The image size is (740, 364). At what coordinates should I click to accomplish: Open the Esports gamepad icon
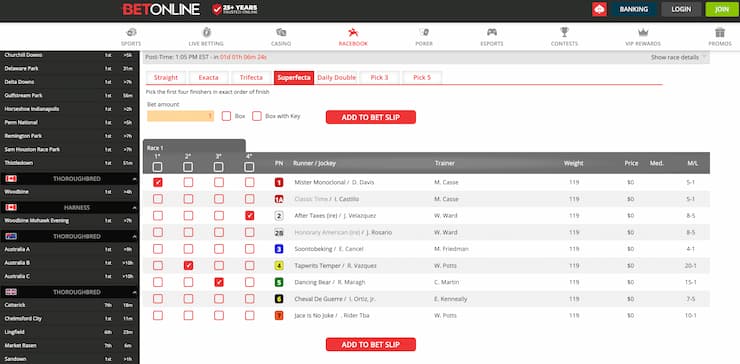click(x=492, y=33)
